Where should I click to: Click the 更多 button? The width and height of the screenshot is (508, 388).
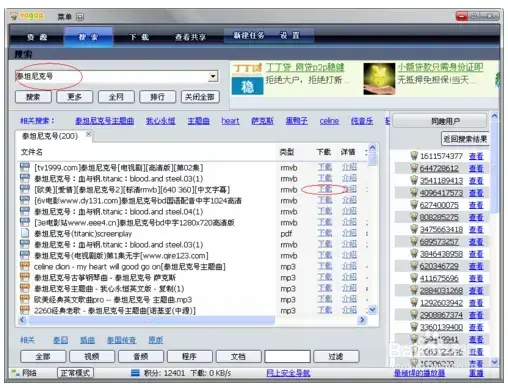coord(74,97)
